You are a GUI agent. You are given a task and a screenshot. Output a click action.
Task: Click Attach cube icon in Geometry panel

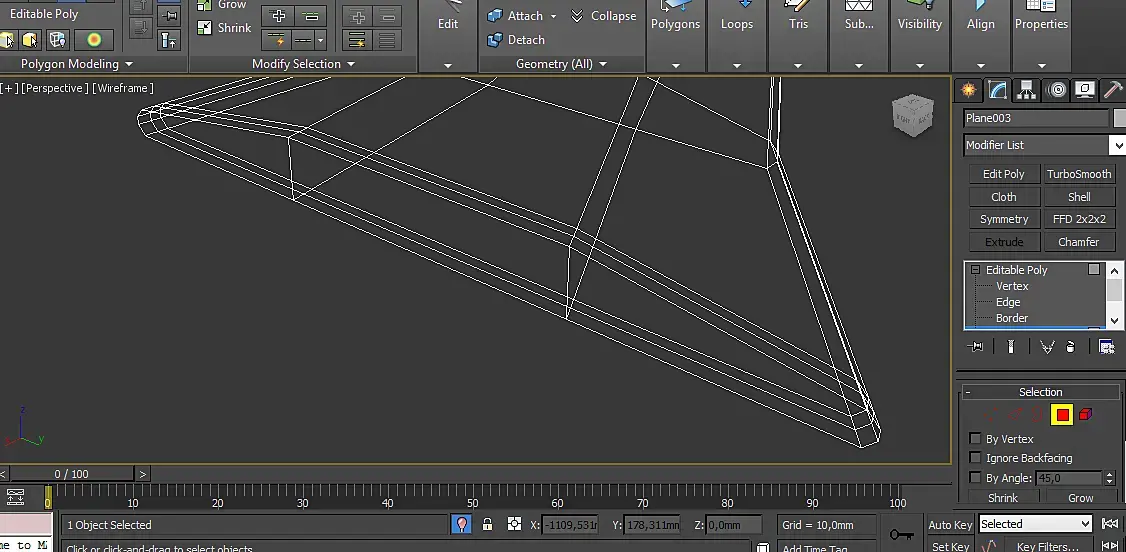pyautogui.click(x=495, y=16)
